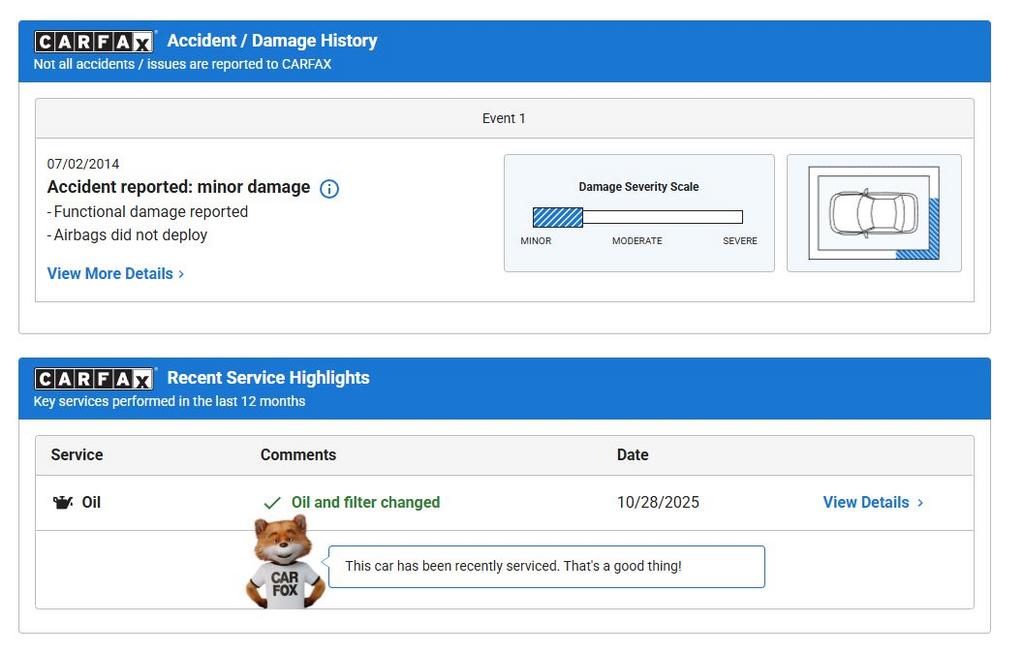Open the View More Details link
Screen dimensions: 1024x654
pos(110,274)
